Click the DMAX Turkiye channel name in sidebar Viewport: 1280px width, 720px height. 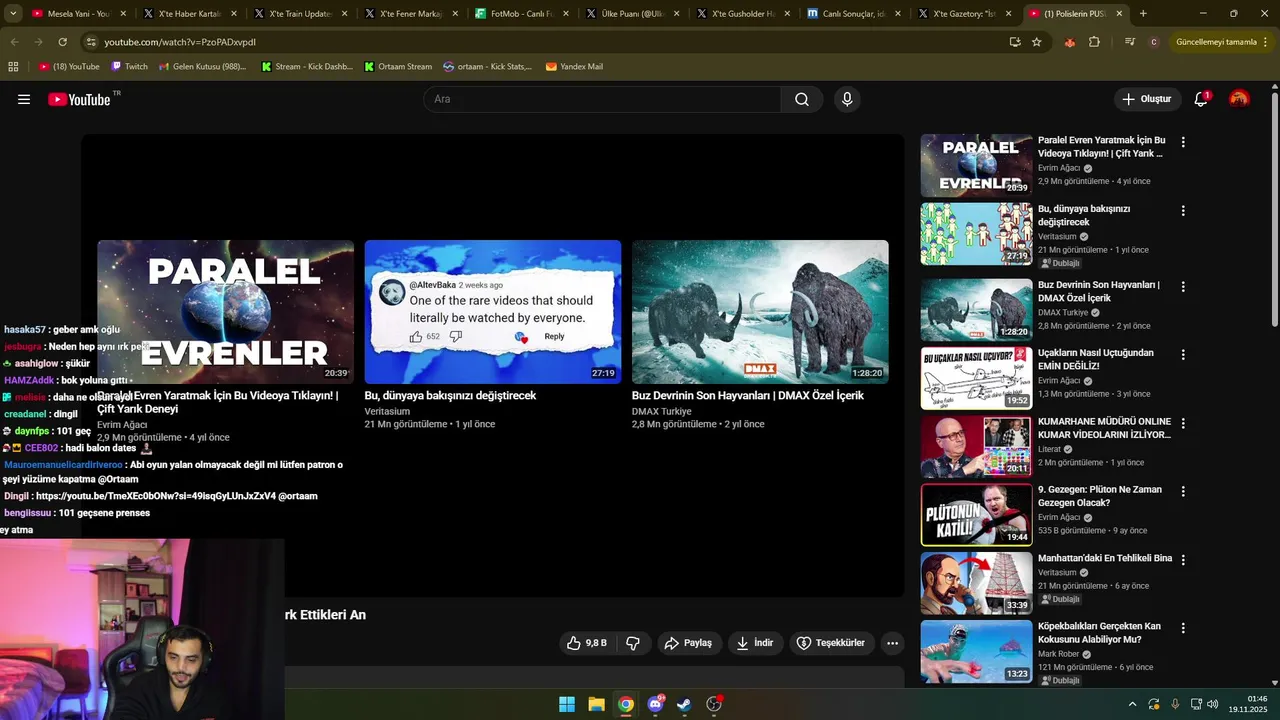(x=1063, y=312)
